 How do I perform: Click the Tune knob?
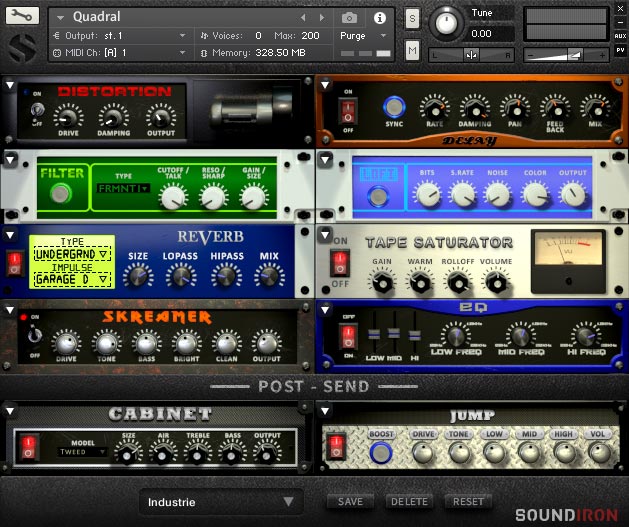point(446,22)
